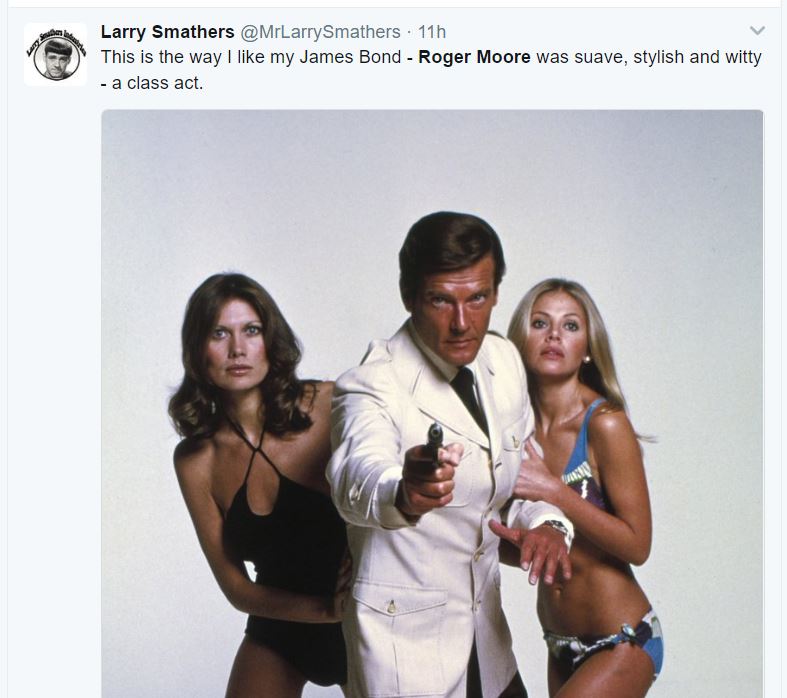787x698 pixels.
Task: Click the man's black necktie in photo
Action: (469, 398)
